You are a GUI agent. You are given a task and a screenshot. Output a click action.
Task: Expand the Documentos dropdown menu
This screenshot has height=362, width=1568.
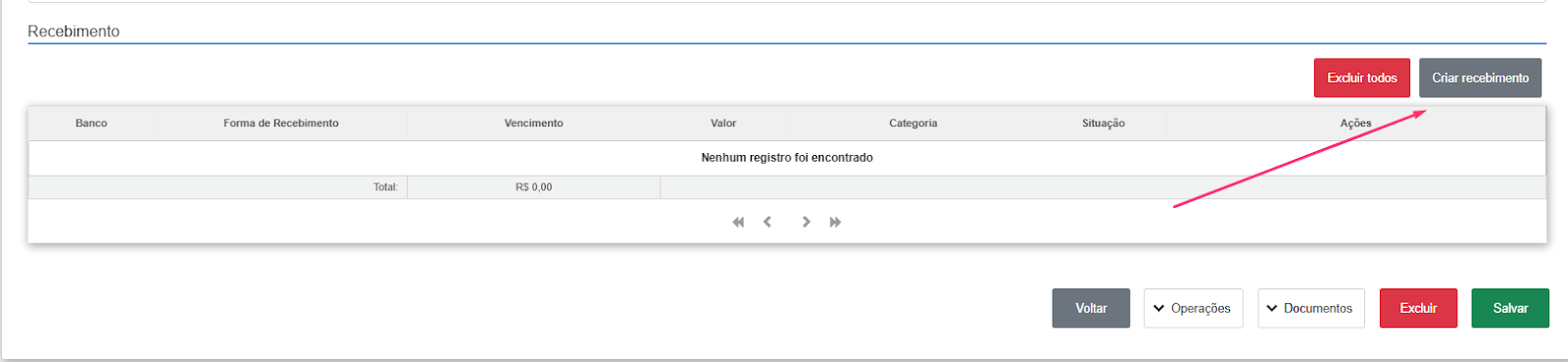click(1311, 308)
